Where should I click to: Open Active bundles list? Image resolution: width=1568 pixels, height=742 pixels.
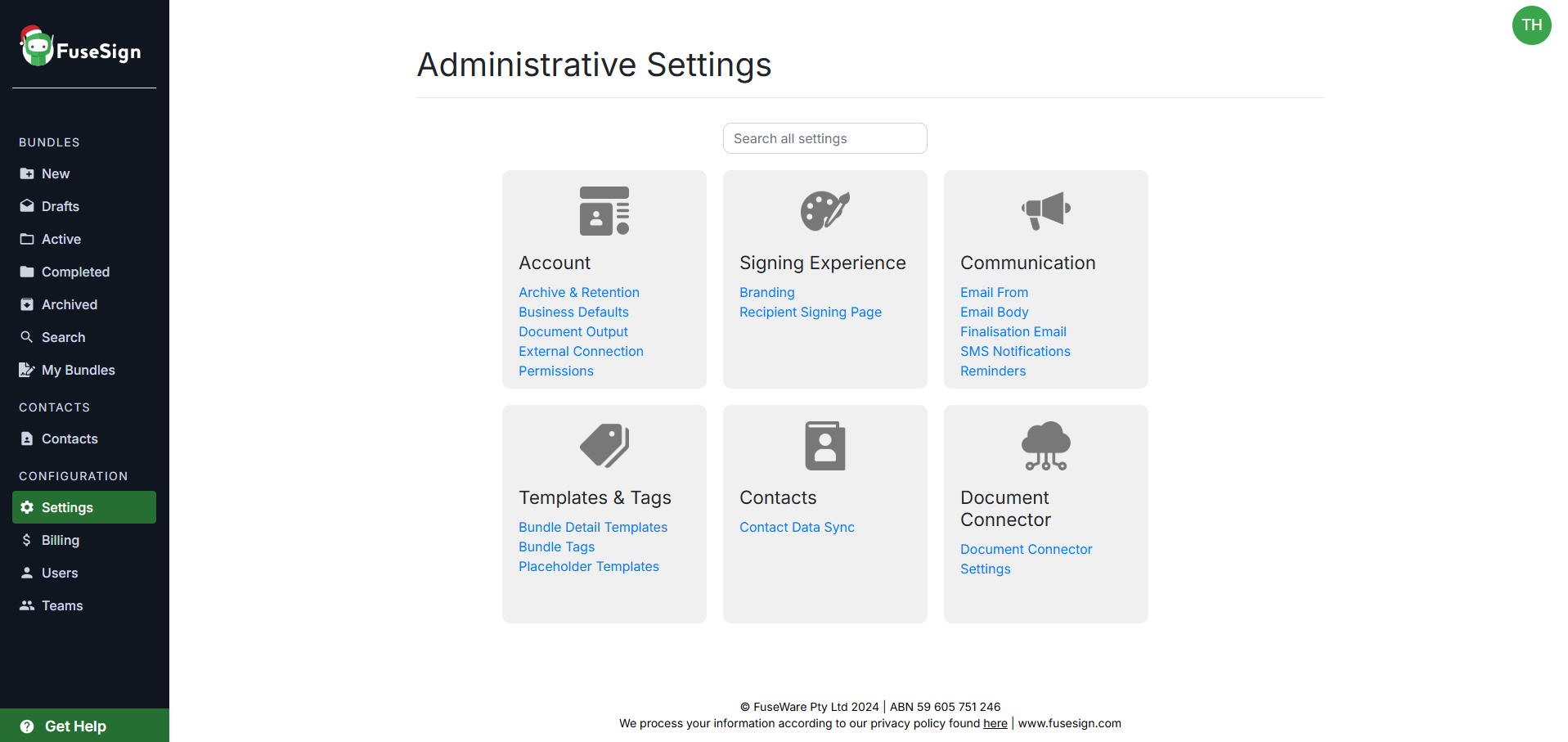coord(84,239)
